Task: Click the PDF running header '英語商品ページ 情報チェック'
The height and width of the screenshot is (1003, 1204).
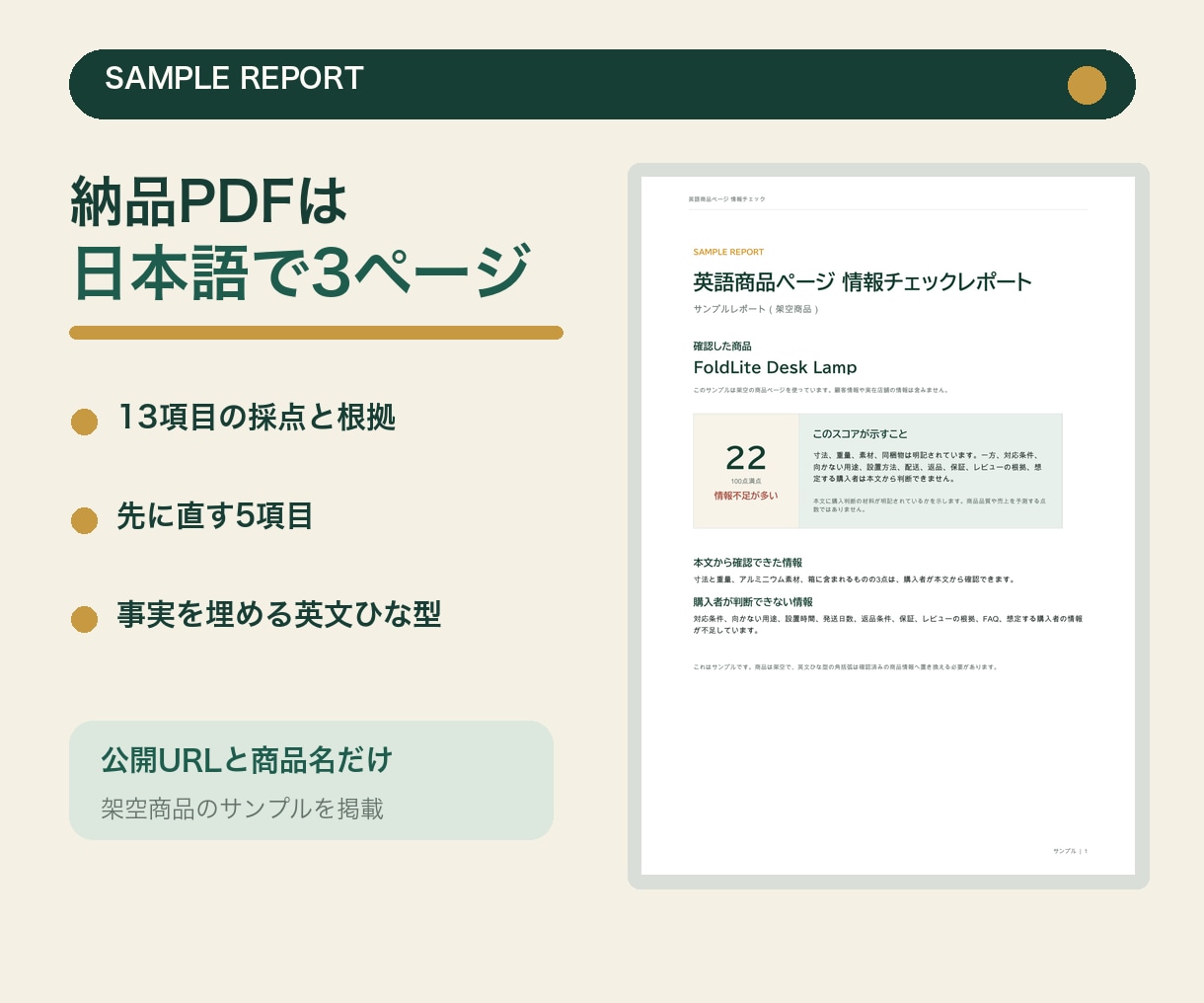Action: click(726, 199)
